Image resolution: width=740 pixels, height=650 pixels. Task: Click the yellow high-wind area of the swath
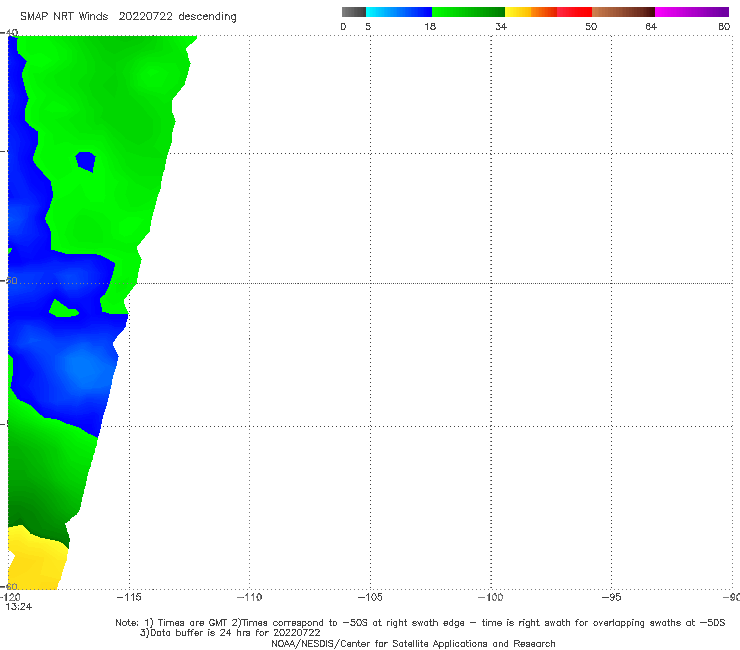pos(37,561)
